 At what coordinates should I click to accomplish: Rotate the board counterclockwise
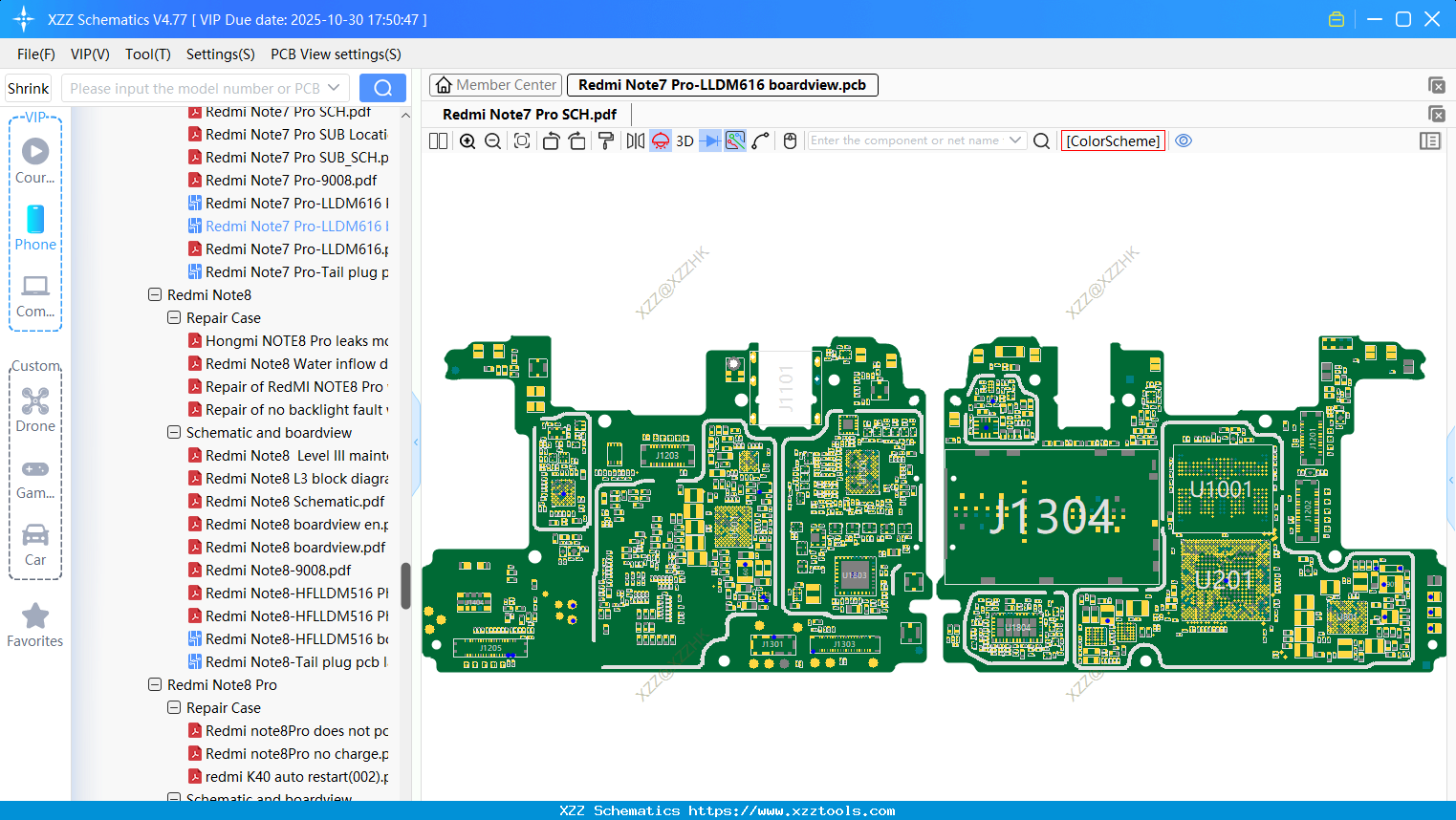(551, 141)
